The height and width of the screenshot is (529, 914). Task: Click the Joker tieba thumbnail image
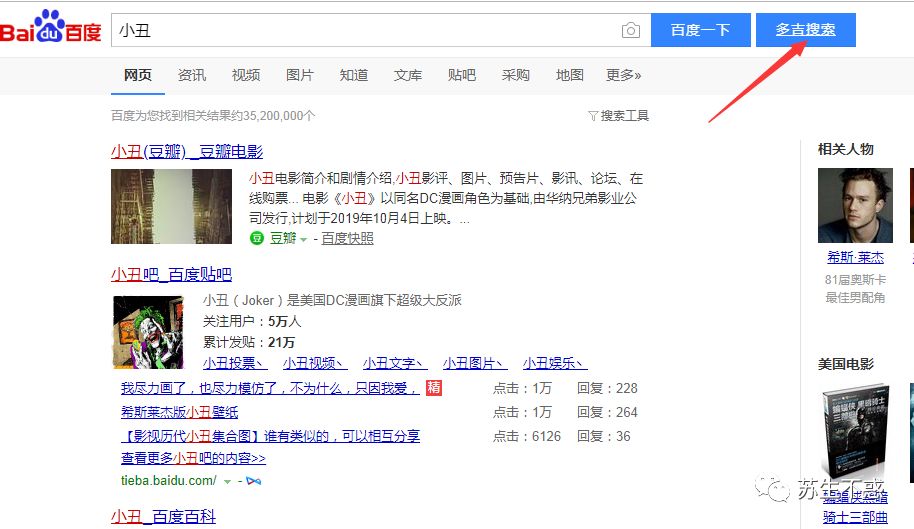coord(148,332)
